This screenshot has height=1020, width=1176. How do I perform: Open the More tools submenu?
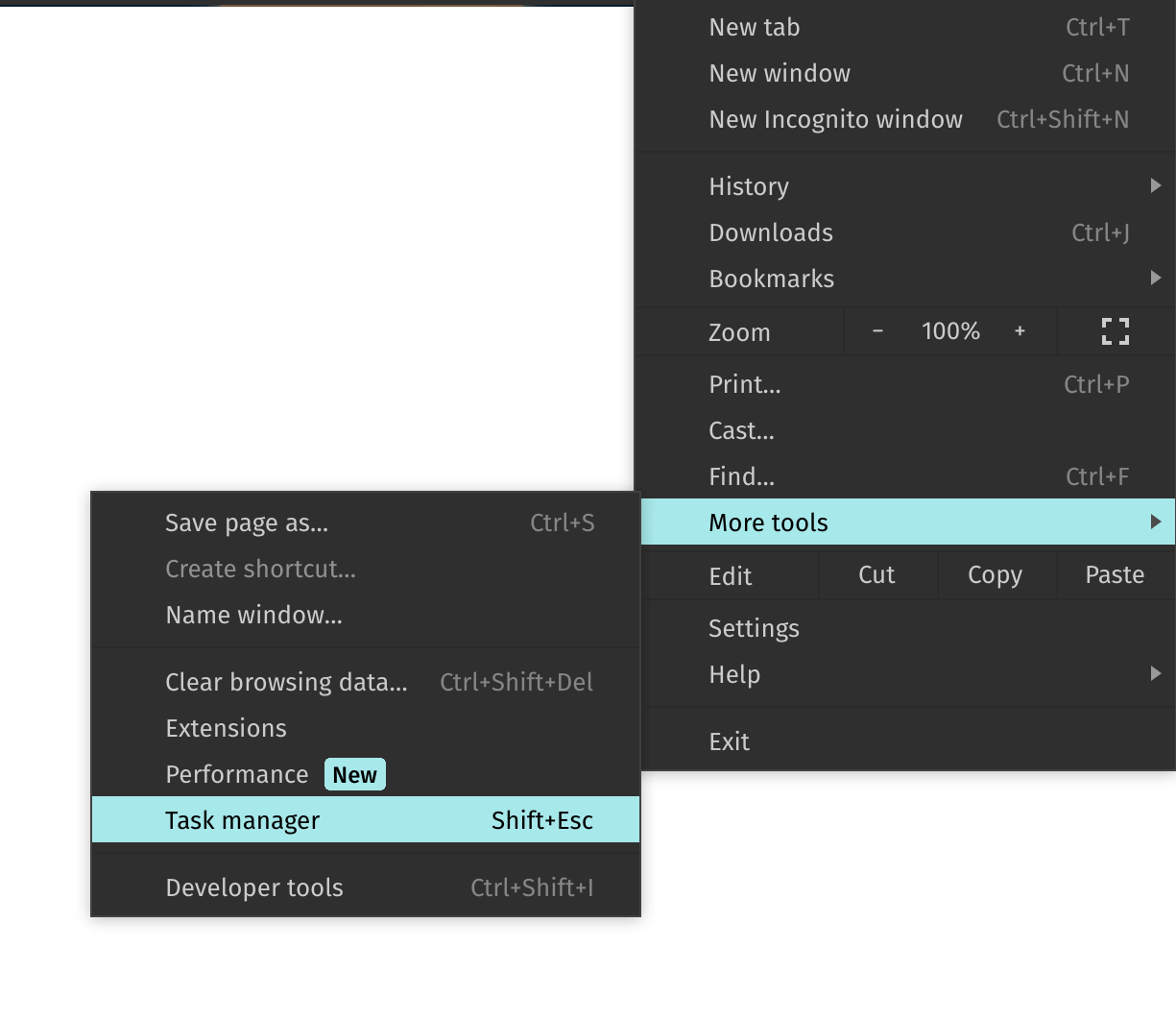pos(768,522)
